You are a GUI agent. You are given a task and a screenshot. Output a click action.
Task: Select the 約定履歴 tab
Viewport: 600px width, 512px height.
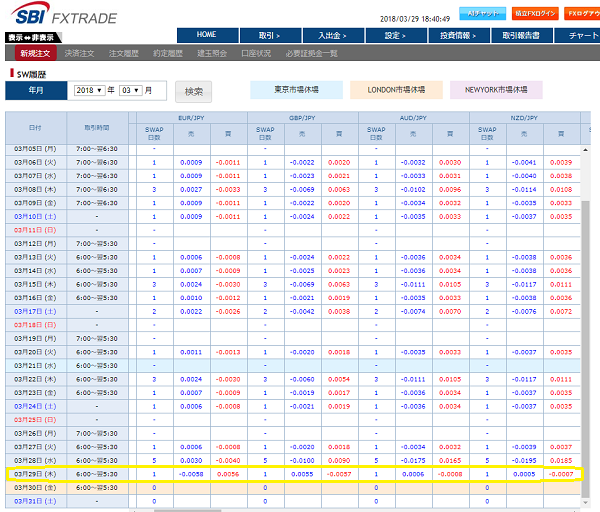coord(168,53)
